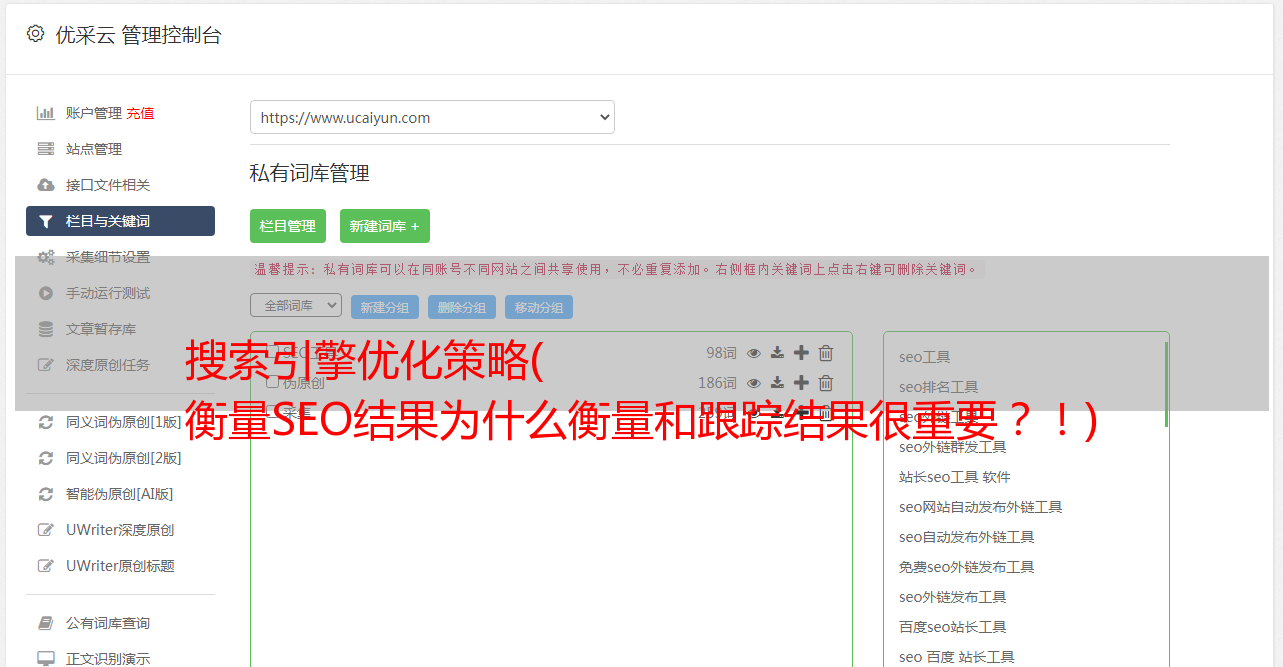Select keyword seo工具 in the right list

pos(925,357)
